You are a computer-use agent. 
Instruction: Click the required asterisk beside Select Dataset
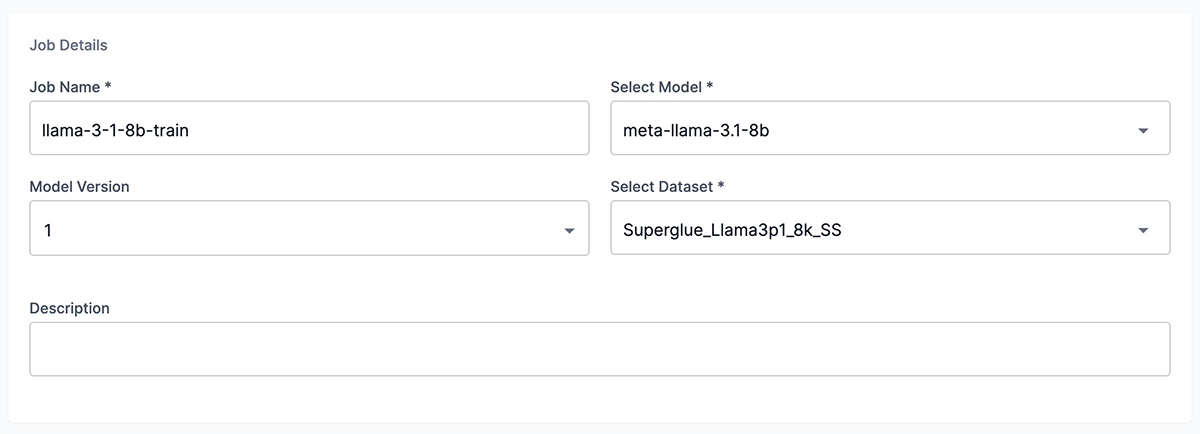(721, 186)
